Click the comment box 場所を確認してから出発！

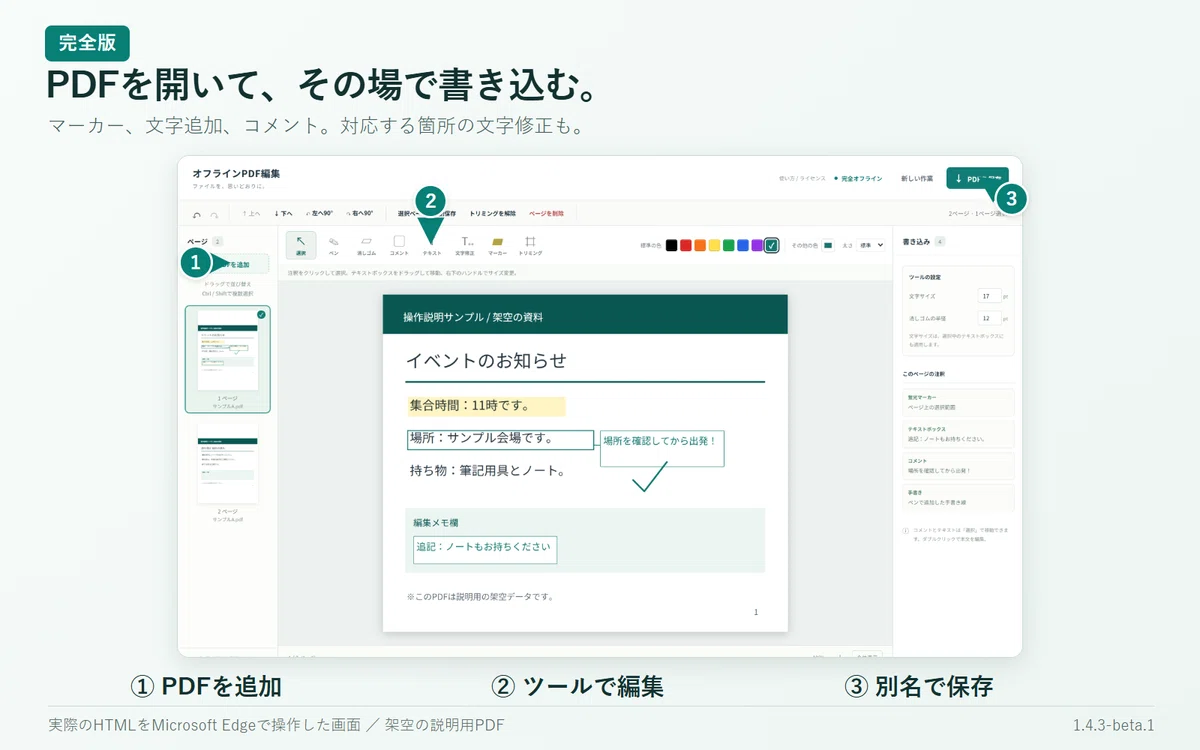tap(662, 449)
